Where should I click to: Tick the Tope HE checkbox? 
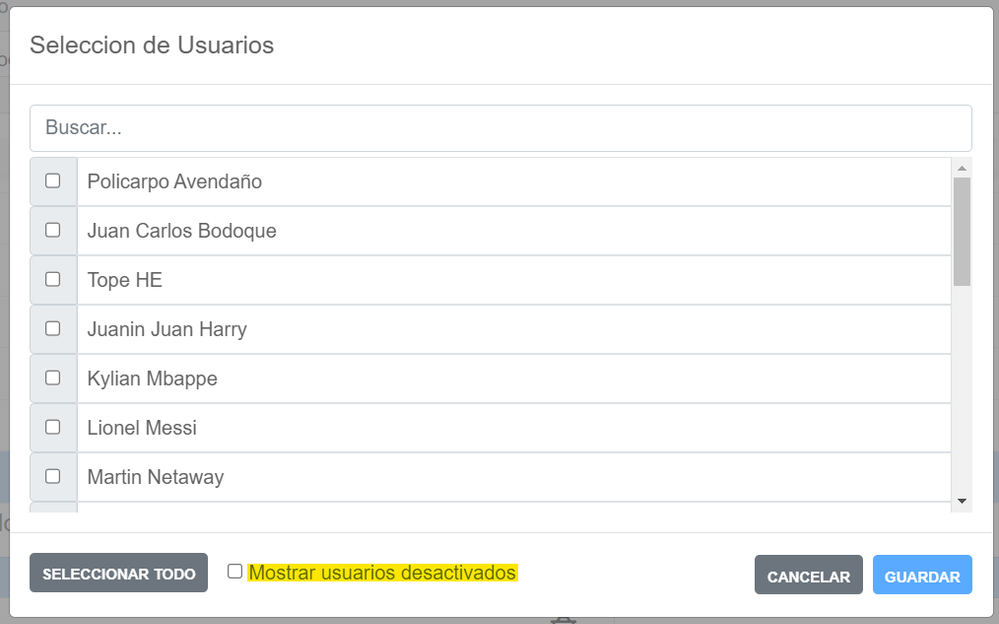(53, 279)
